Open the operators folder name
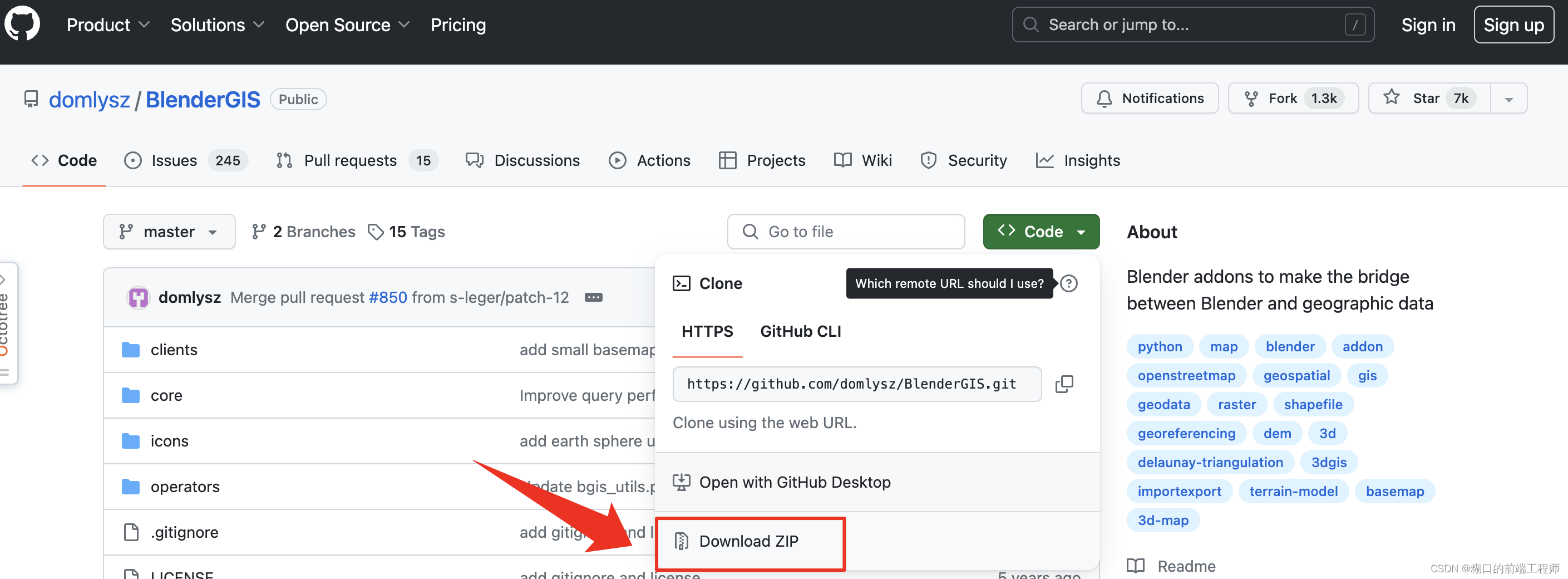The height and width of the screenshot is (579, 1568). click(x=185, y=487)
